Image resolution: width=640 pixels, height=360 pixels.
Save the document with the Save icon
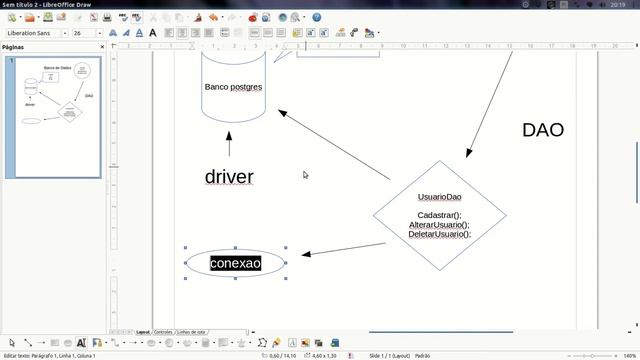[x=48, y=17]
